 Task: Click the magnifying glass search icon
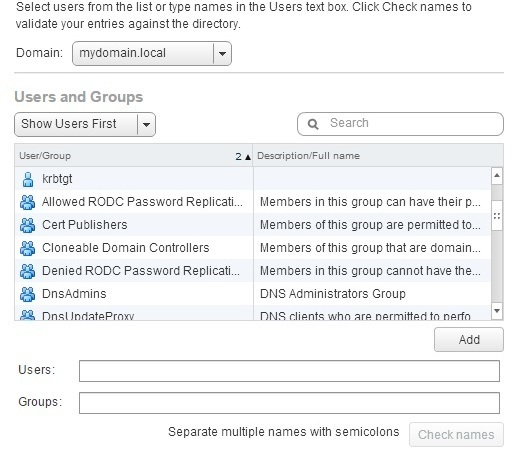coord(313,124)
